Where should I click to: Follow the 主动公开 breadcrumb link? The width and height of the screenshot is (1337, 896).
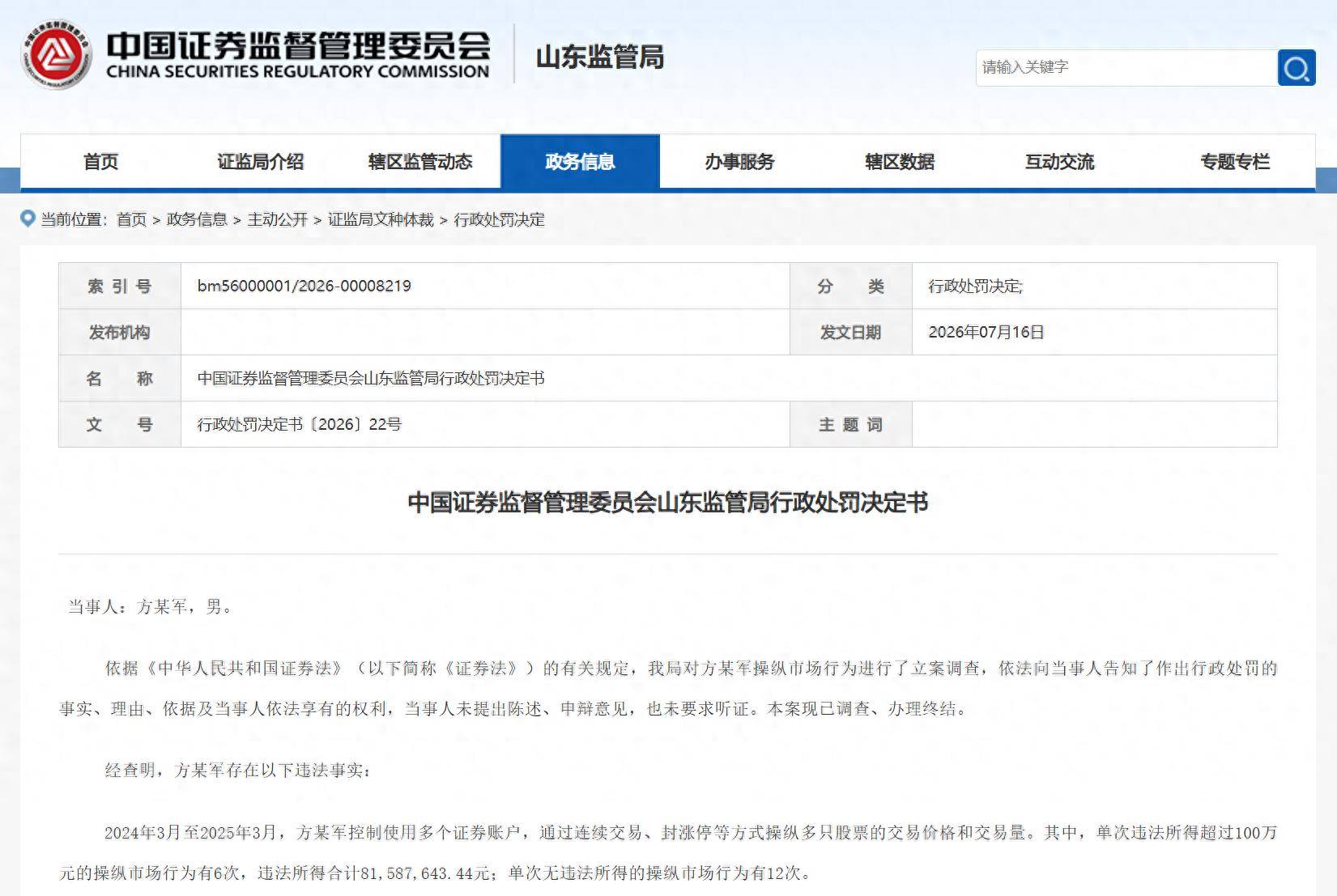click(277, 219)
